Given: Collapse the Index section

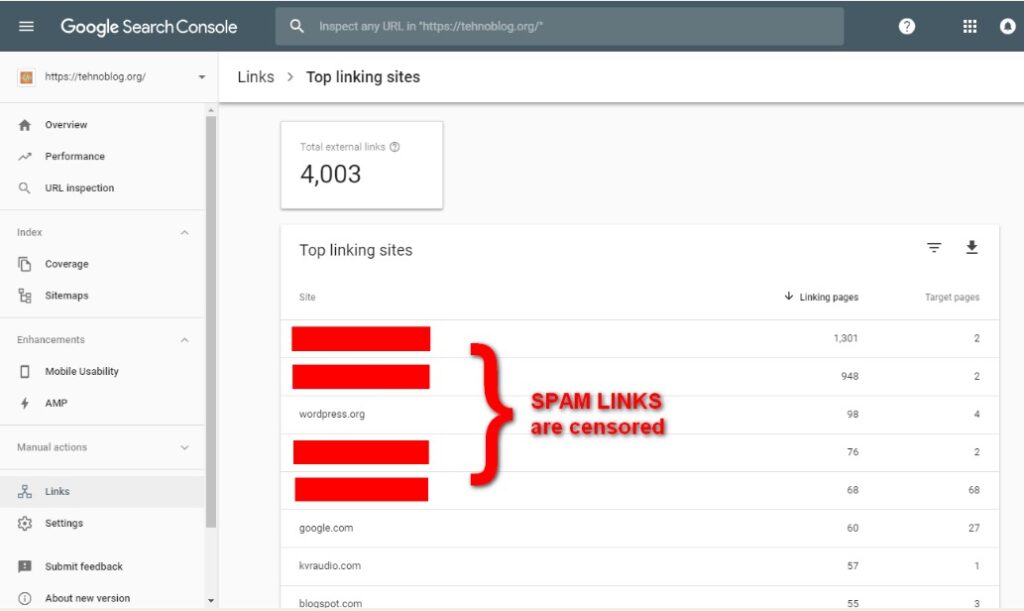Looking at the screenshot, I should coord(185,232).
